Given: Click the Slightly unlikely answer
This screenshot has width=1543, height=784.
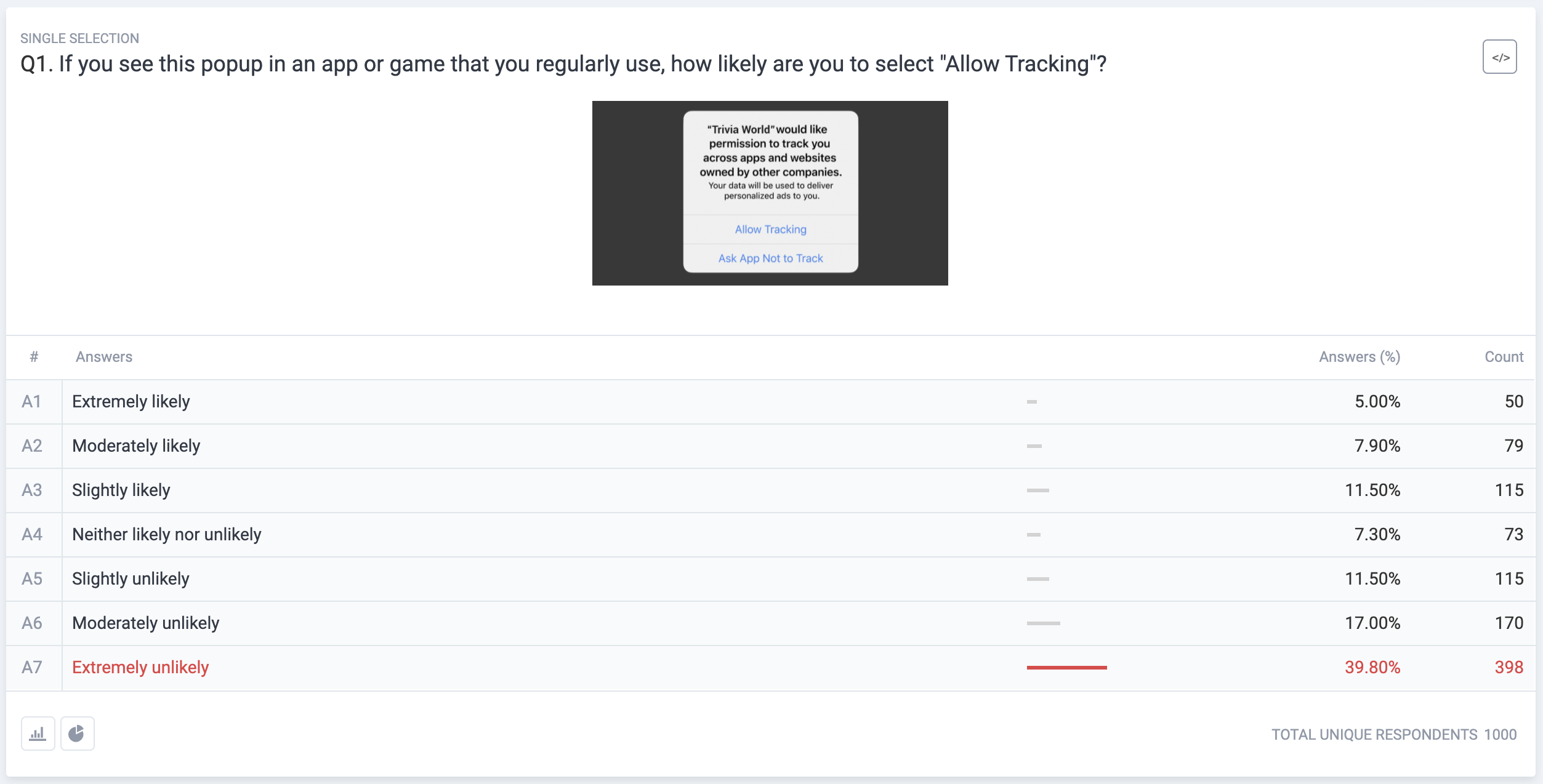Looking at the screenshot, I should (131, 579).
